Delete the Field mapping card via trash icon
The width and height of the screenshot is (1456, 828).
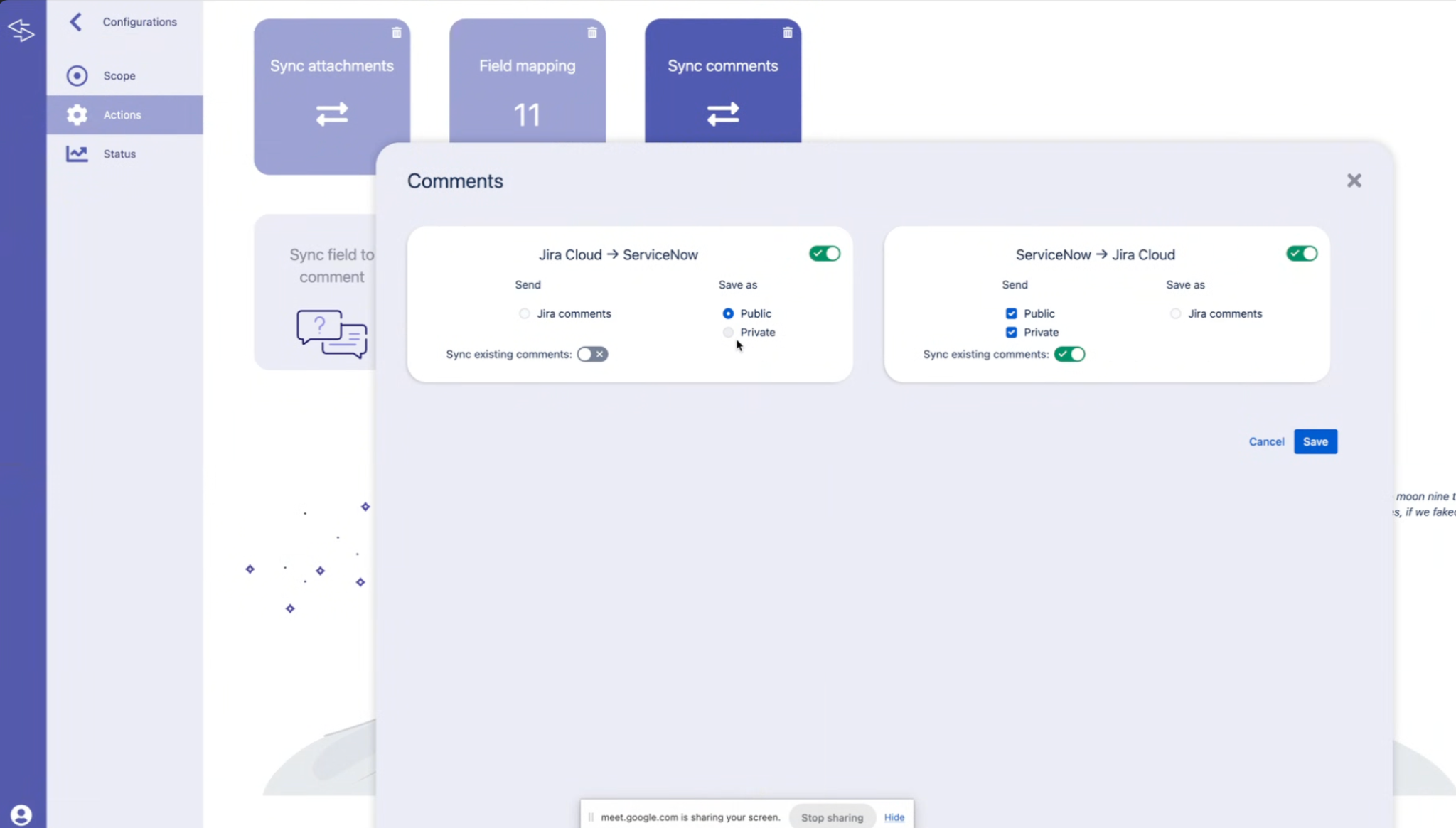tap(592, 33)
